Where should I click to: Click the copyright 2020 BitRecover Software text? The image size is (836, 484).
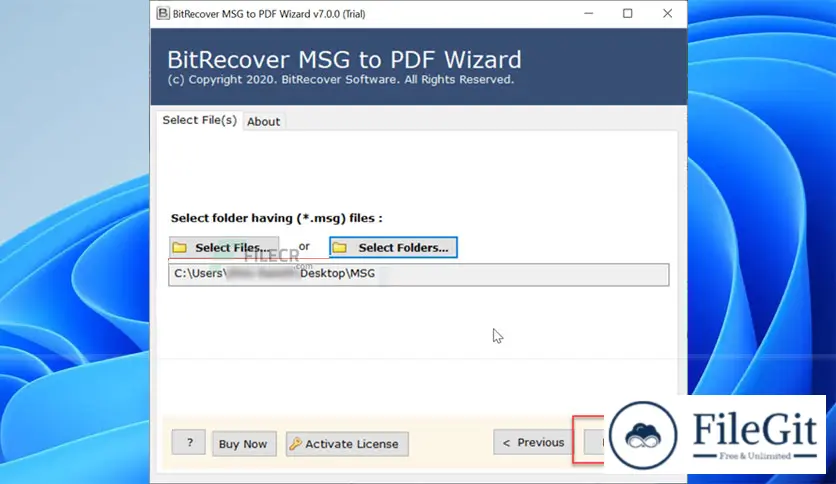click(341, 80)
